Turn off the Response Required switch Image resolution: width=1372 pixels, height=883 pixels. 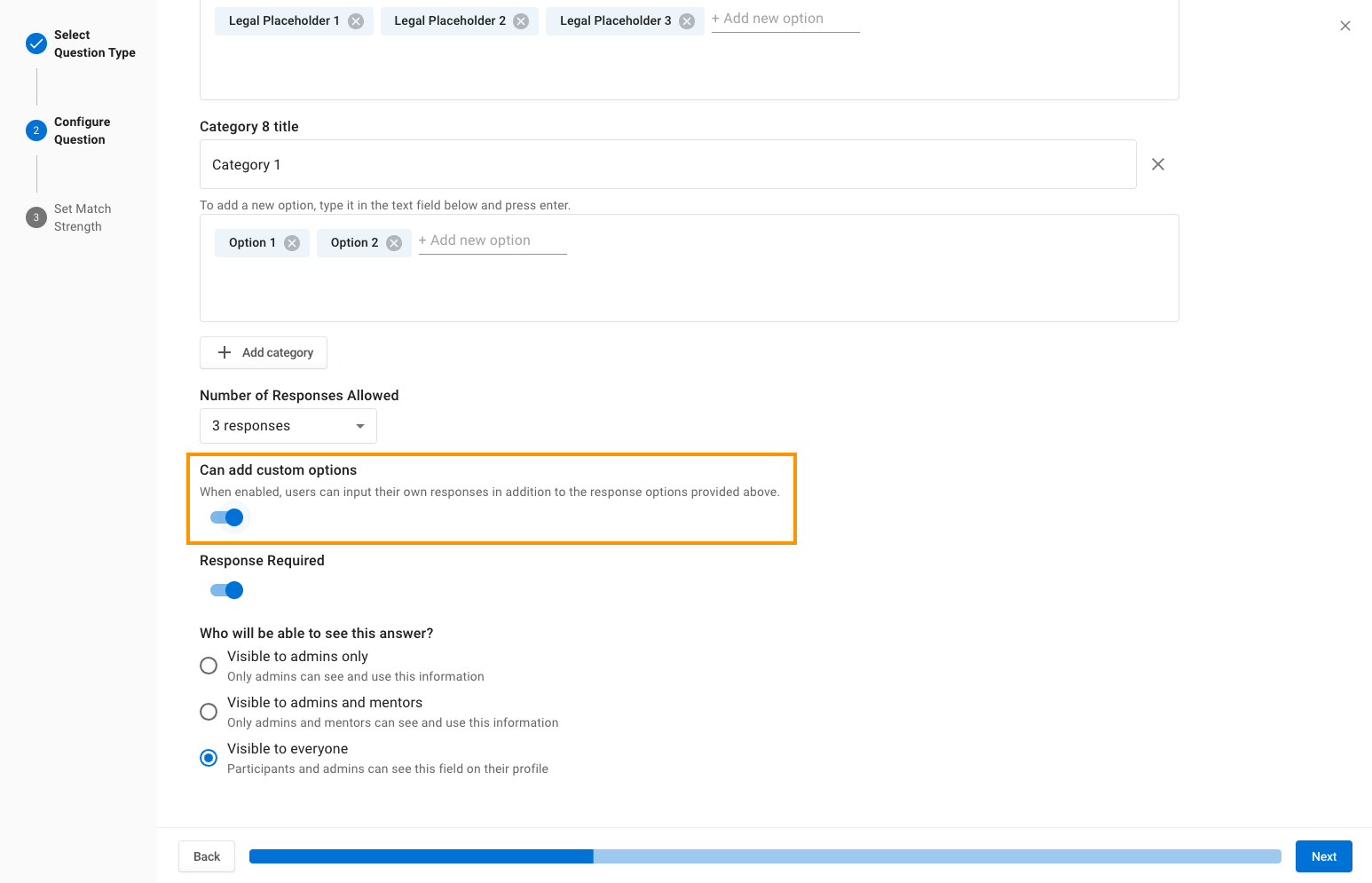pos(227,590)
